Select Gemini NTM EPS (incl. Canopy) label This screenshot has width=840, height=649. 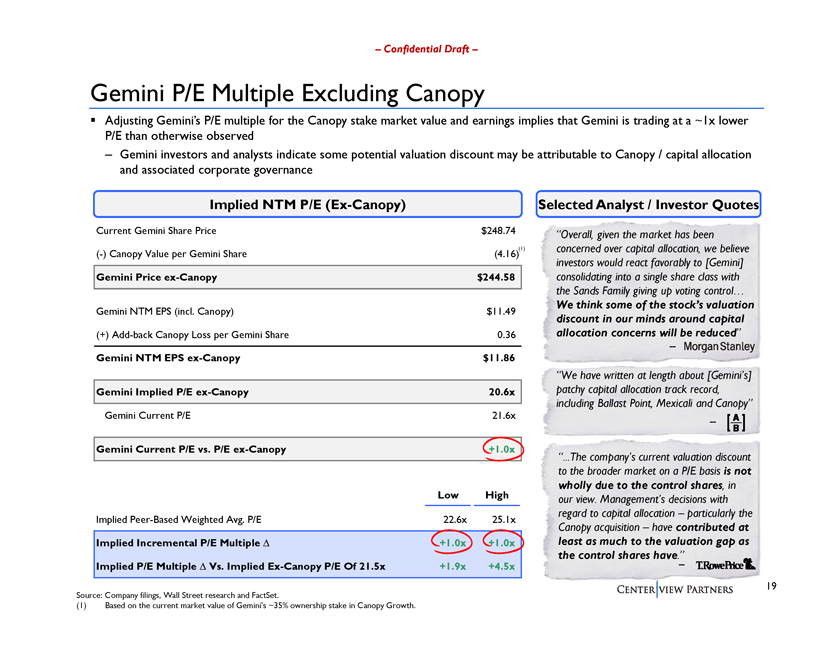coord(165,311)
